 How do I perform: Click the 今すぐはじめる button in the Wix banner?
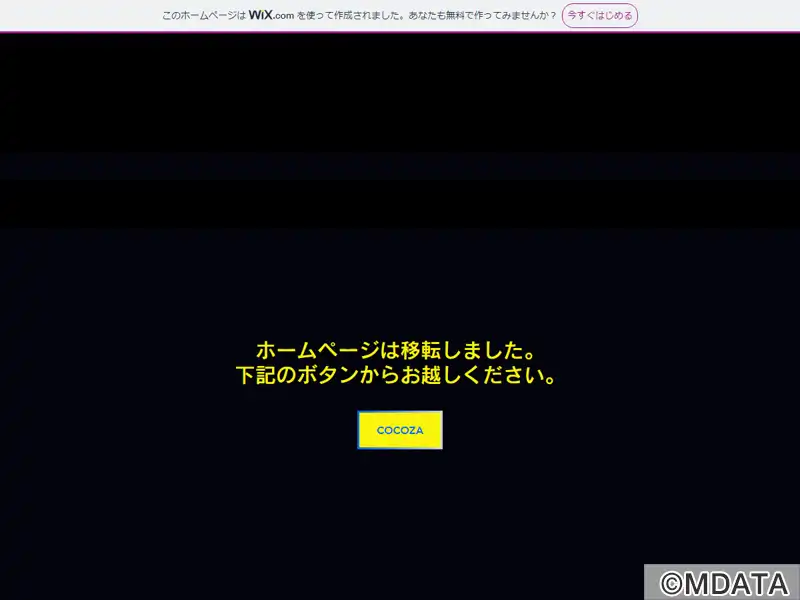[599, 15]
